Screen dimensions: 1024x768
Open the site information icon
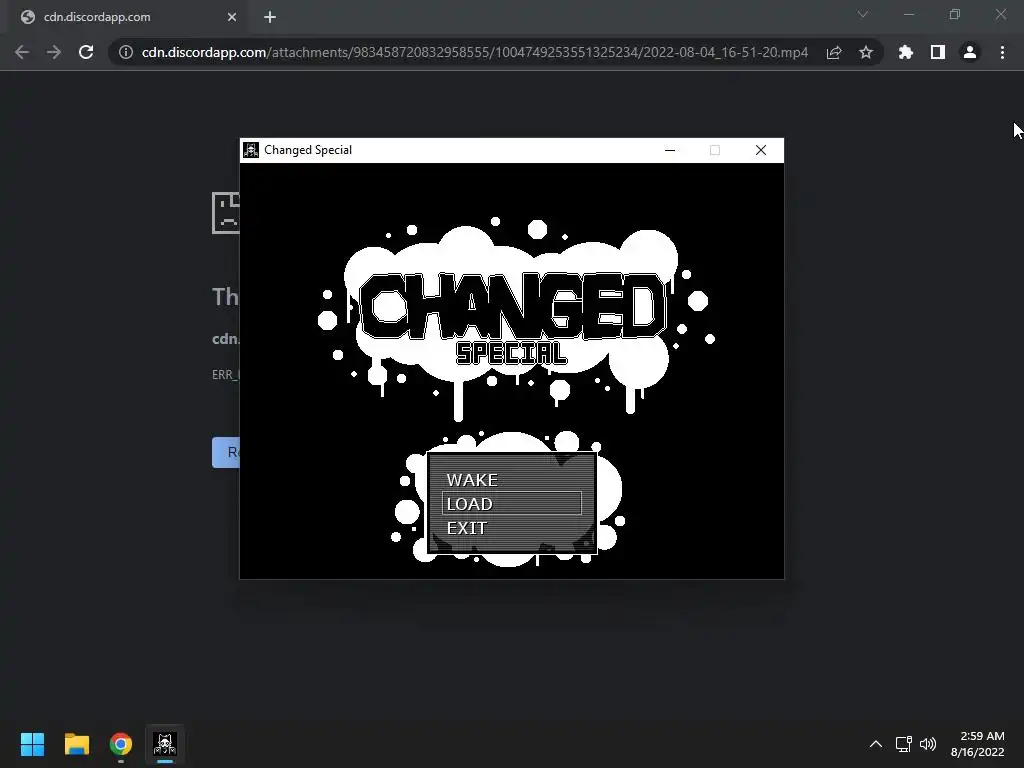[125, 52]
